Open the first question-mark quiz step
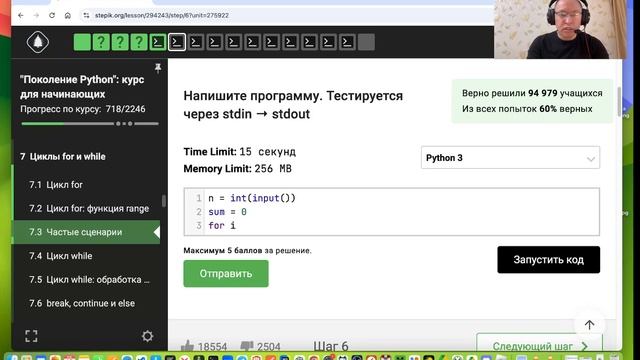 coord(101,42)
